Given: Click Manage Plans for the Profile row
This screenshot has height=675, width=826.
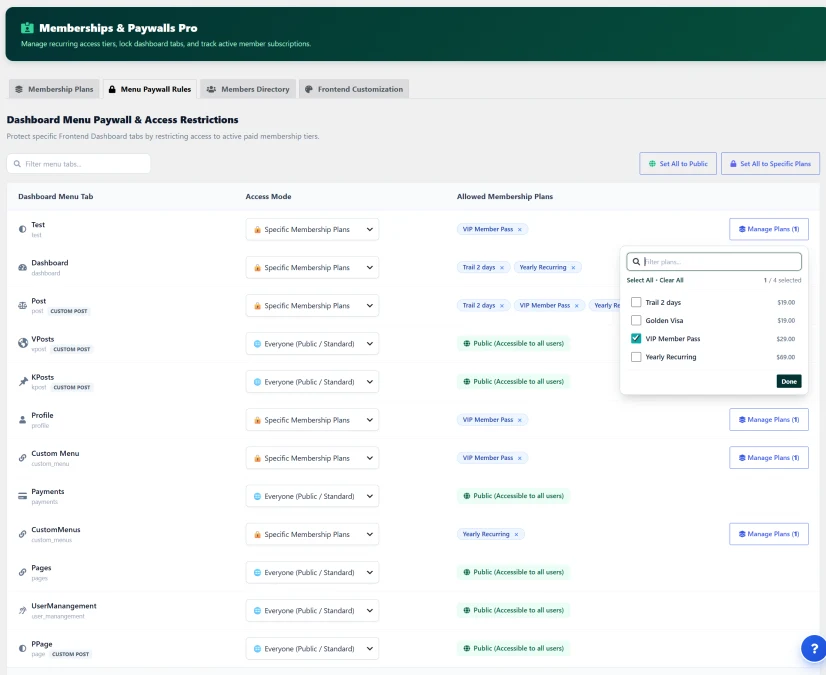Looking at the screenshot, I should [769, 420].
